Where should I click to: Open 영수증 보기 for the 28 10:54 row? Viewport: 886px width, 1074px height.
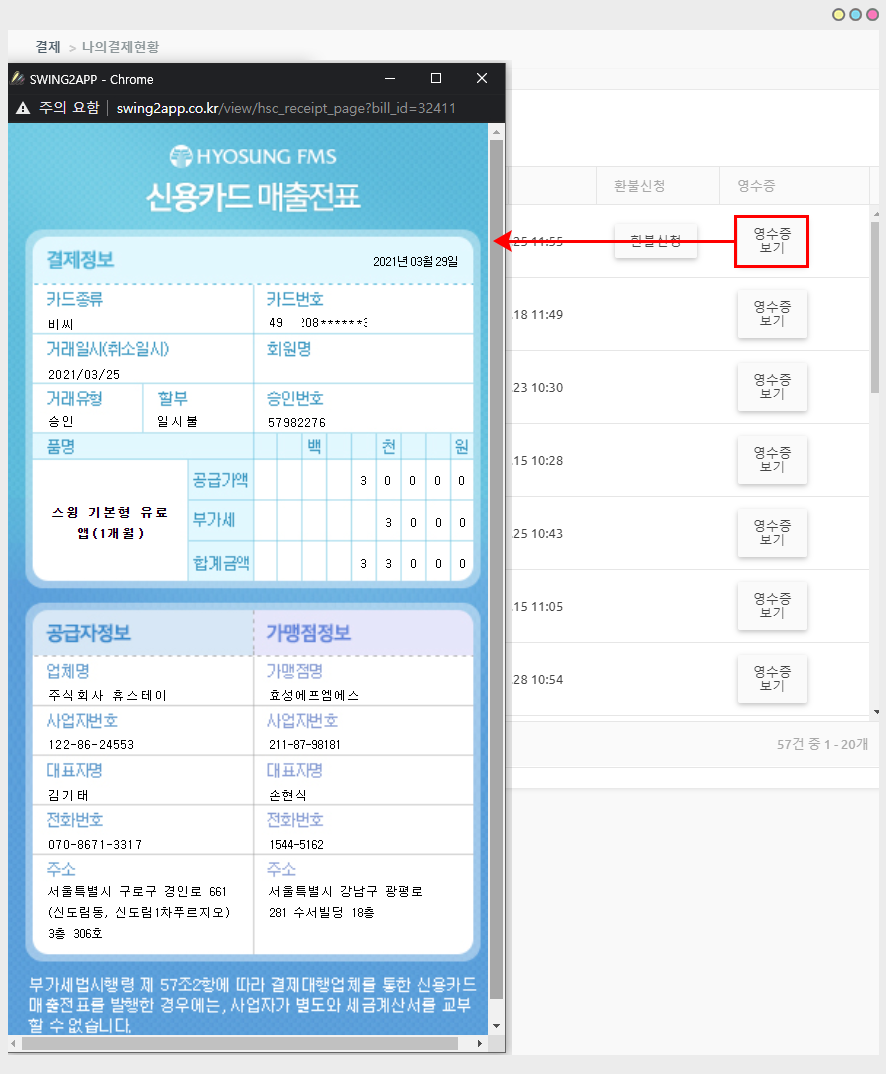click(x=771, y=679)
